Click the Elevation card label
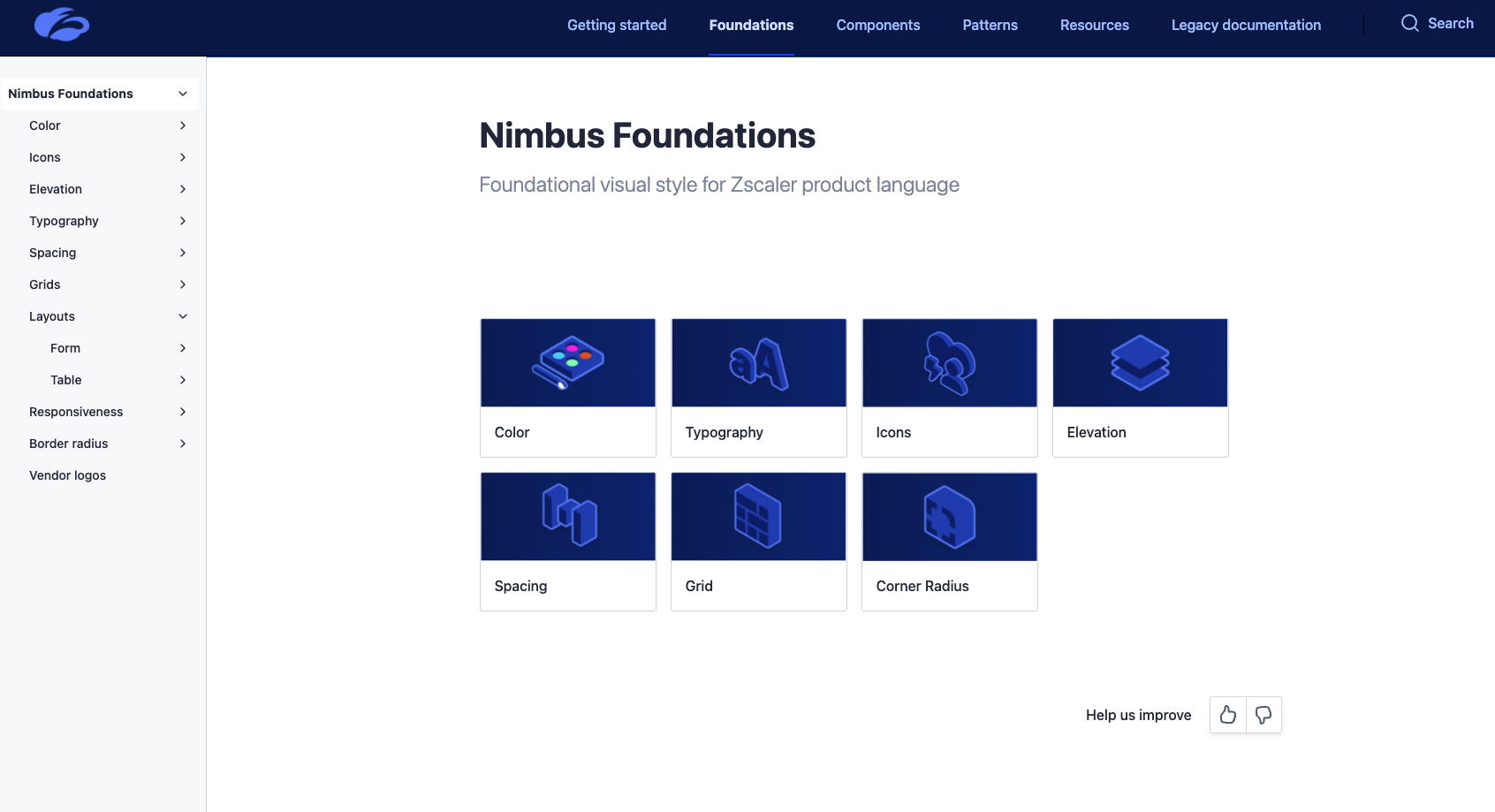 [x=1097, y=432]
